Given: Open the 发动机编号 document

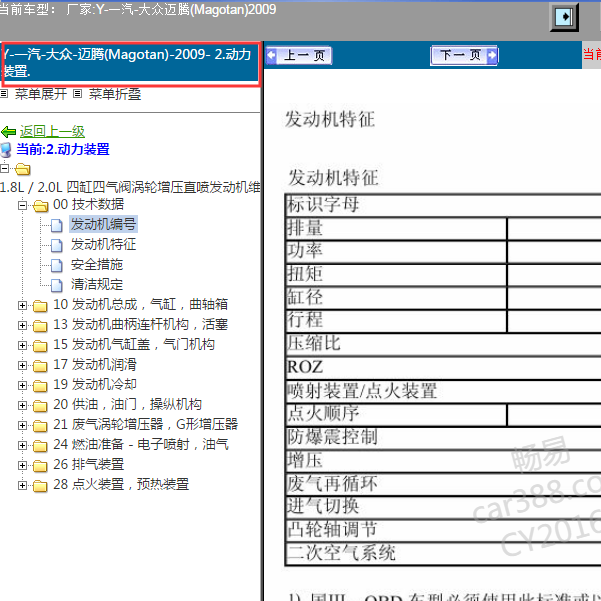Looking at the screenshot, I should (103, 224).
